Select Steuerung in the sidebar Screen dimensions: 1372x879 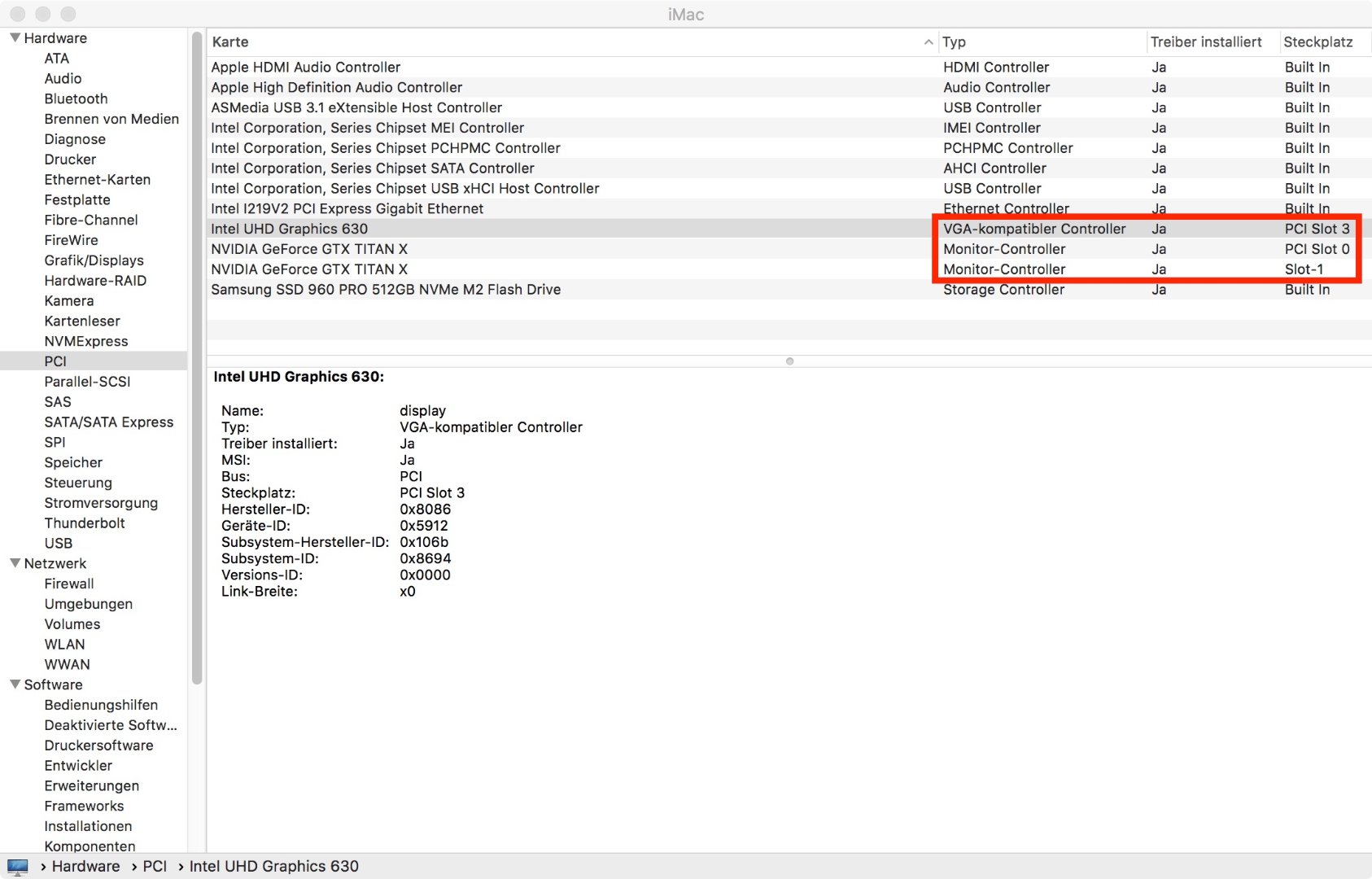coord(78,483)
